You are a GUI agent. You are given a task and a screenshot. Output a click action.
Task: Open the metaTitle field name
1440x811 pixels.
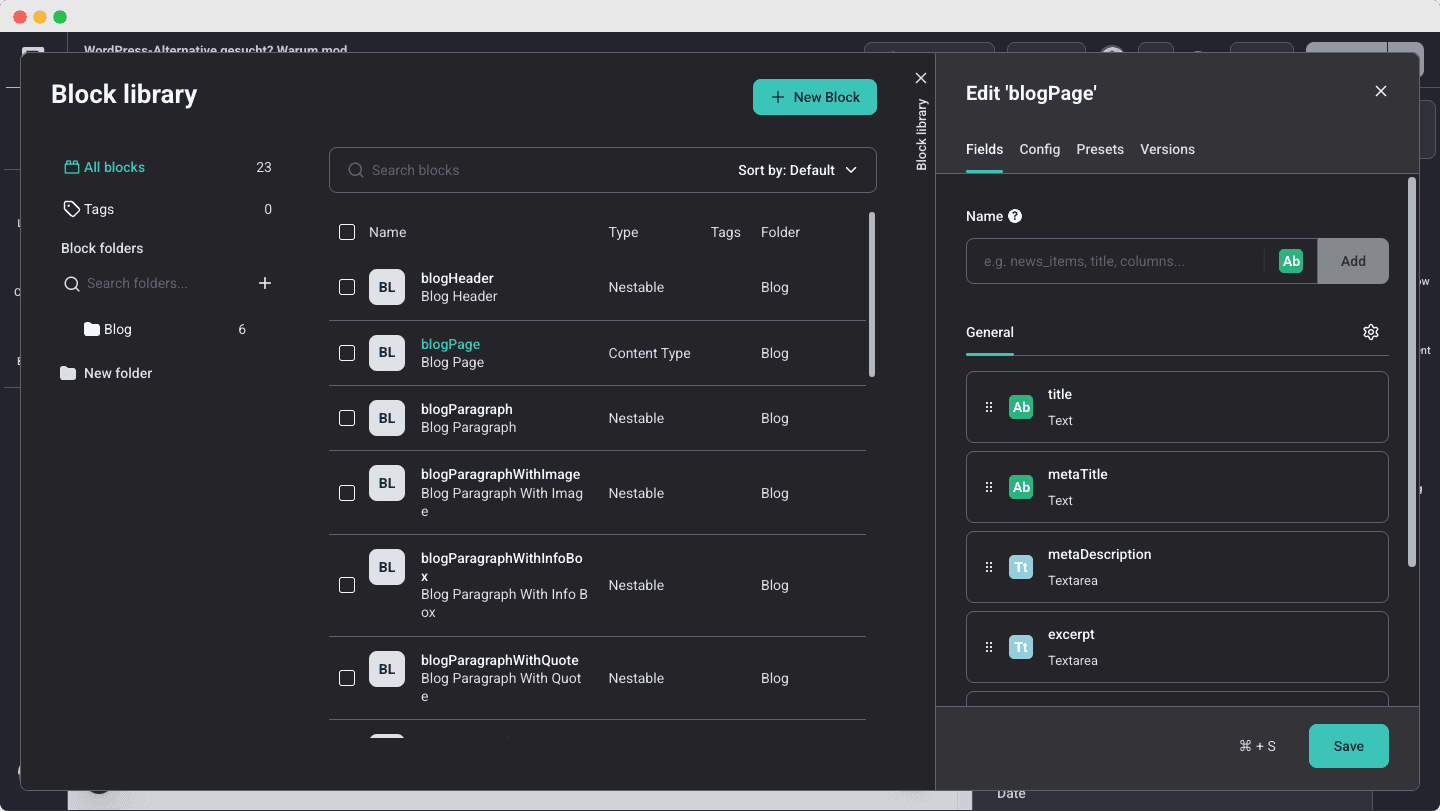pos(1077,474)
